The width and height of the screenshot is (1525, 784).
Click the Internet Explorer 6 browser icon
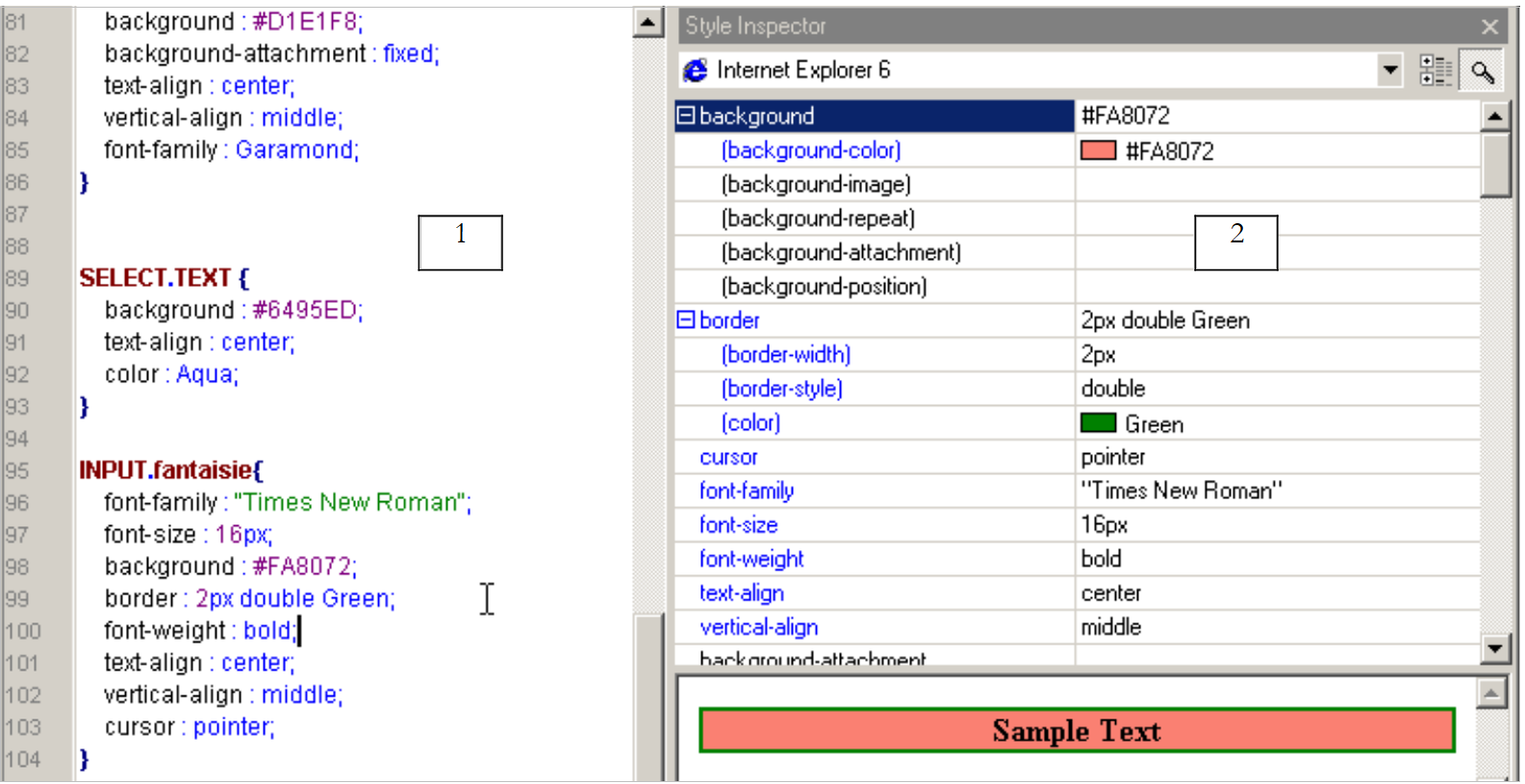tap(695, 70)
